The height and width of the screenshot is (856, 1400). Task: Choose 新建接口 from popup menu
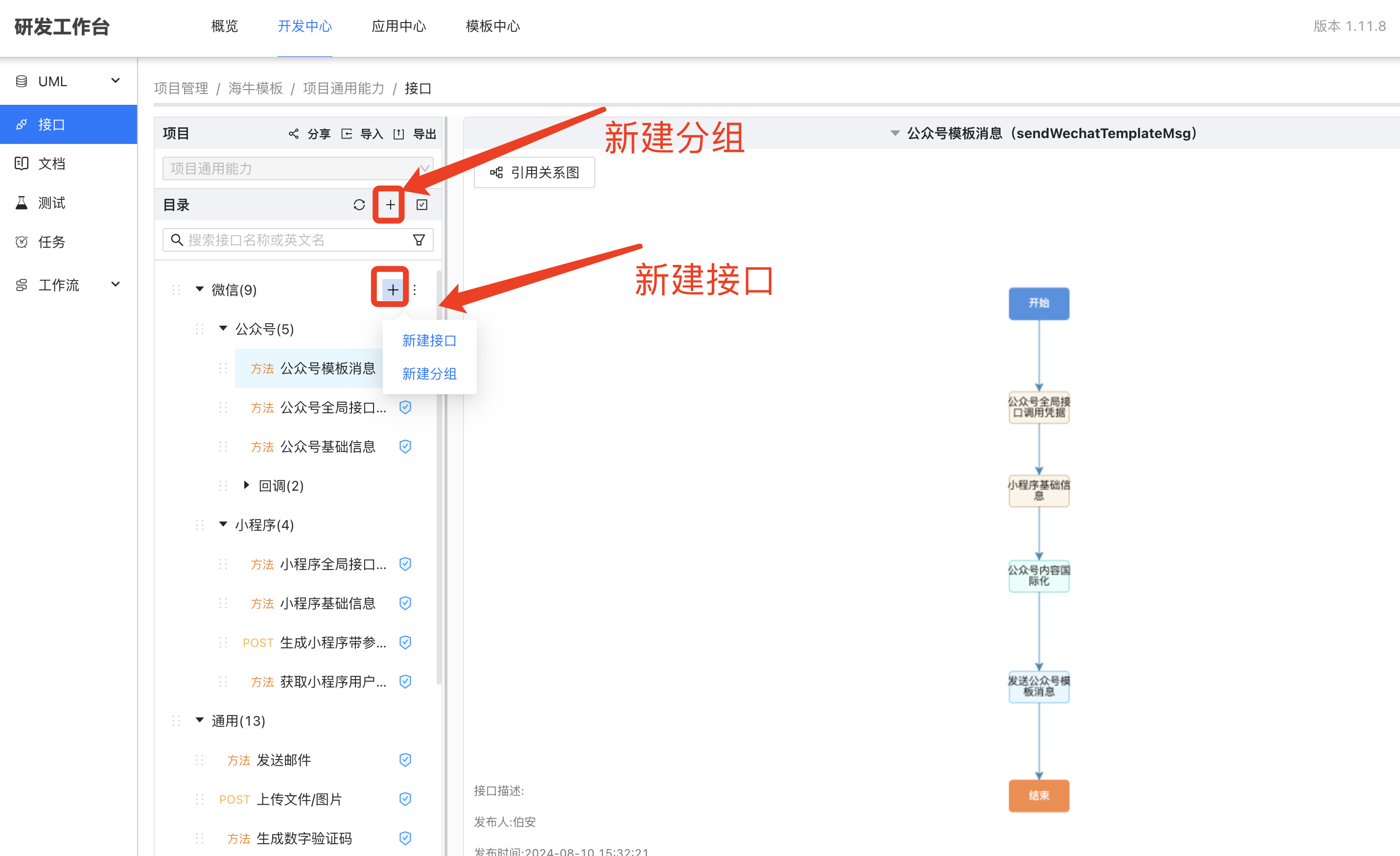tap(430, 340)
